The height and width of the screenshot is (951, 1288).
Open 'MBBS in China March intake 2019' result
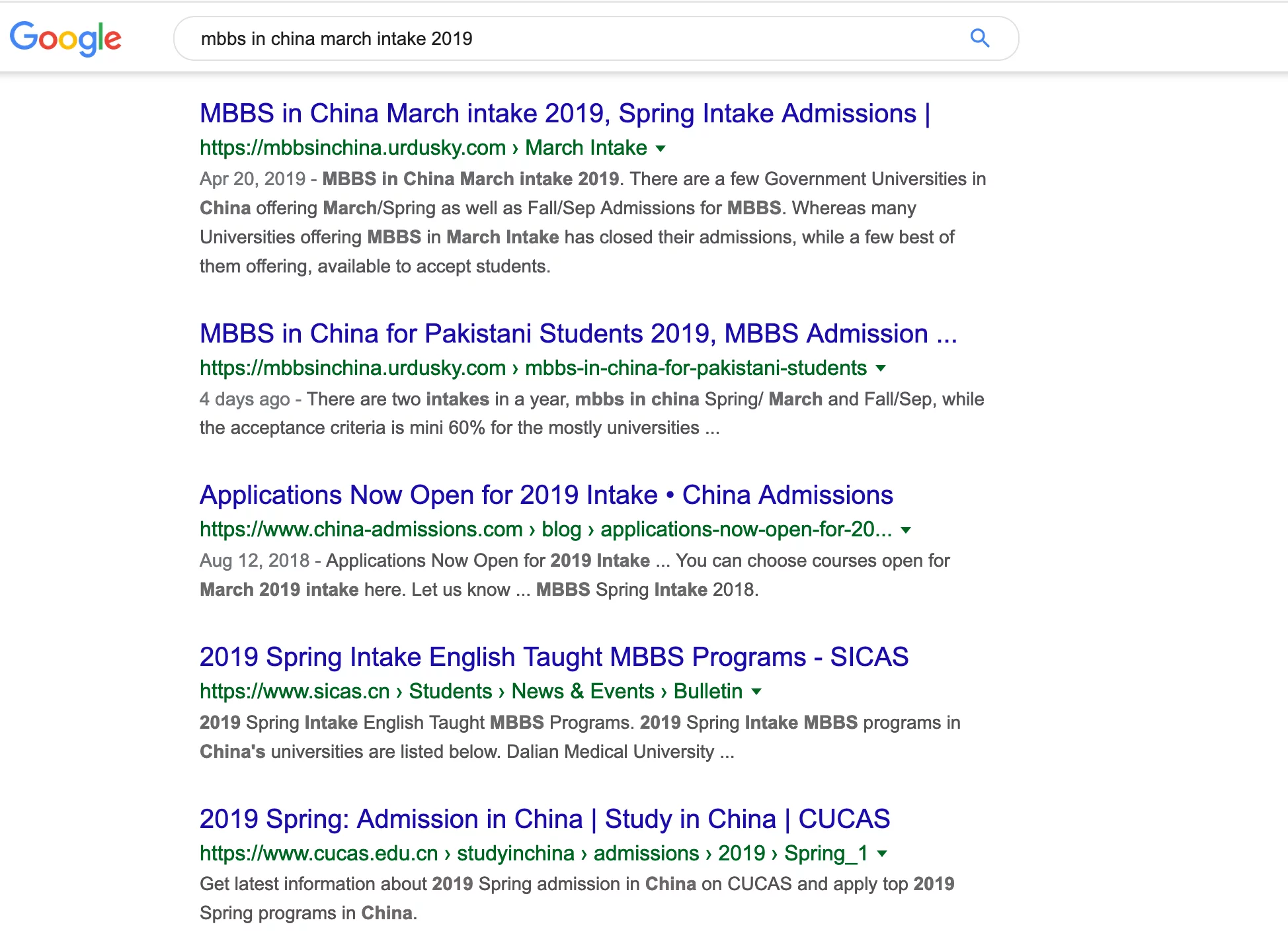click(x=565, y=114)
